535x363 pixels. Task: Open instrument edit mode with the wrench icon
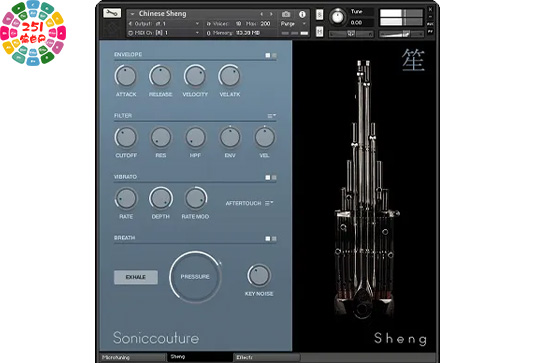pos(112,13)
